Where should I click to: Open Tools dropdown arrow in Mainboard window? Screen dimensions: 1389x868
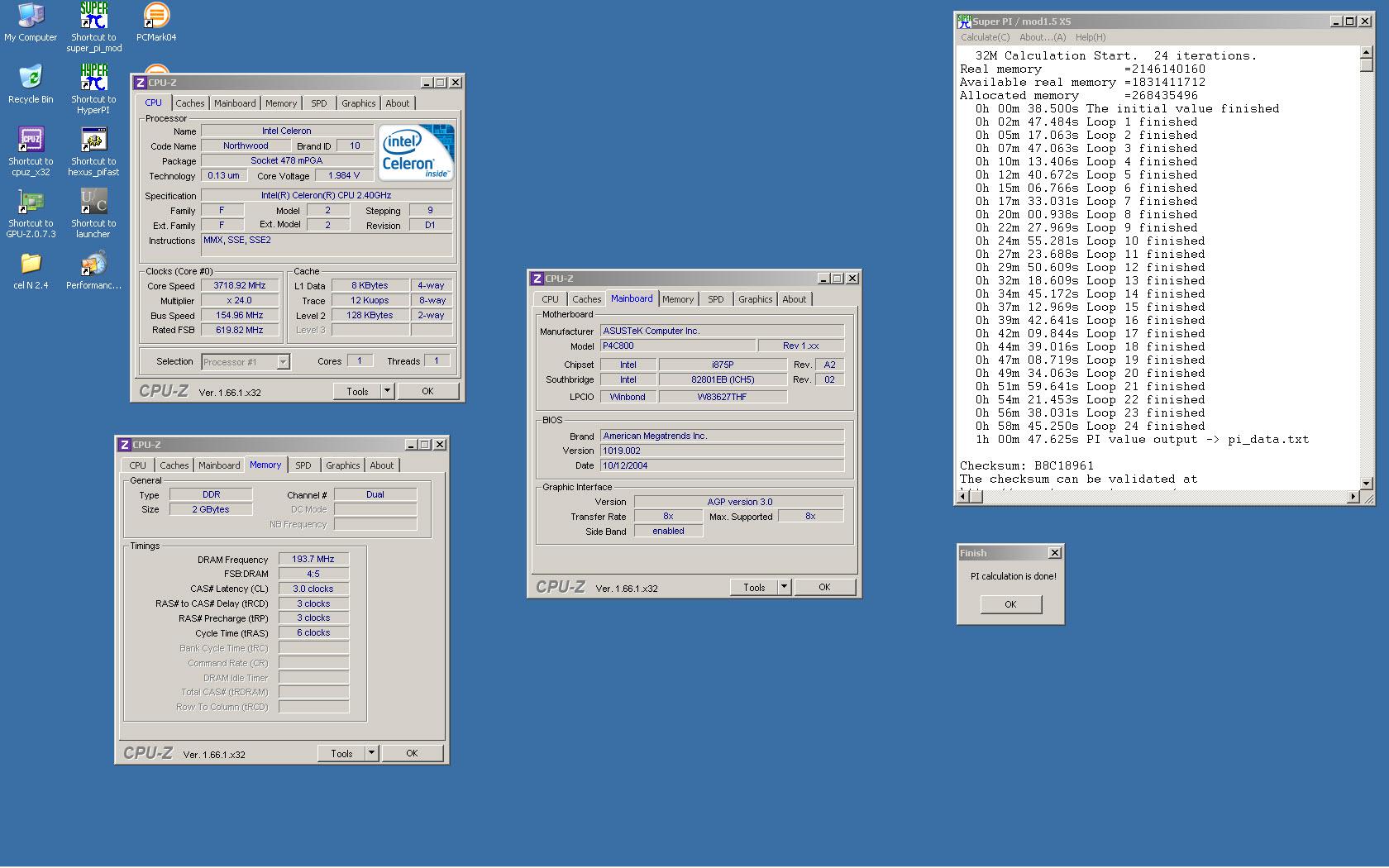click(784, 587)
